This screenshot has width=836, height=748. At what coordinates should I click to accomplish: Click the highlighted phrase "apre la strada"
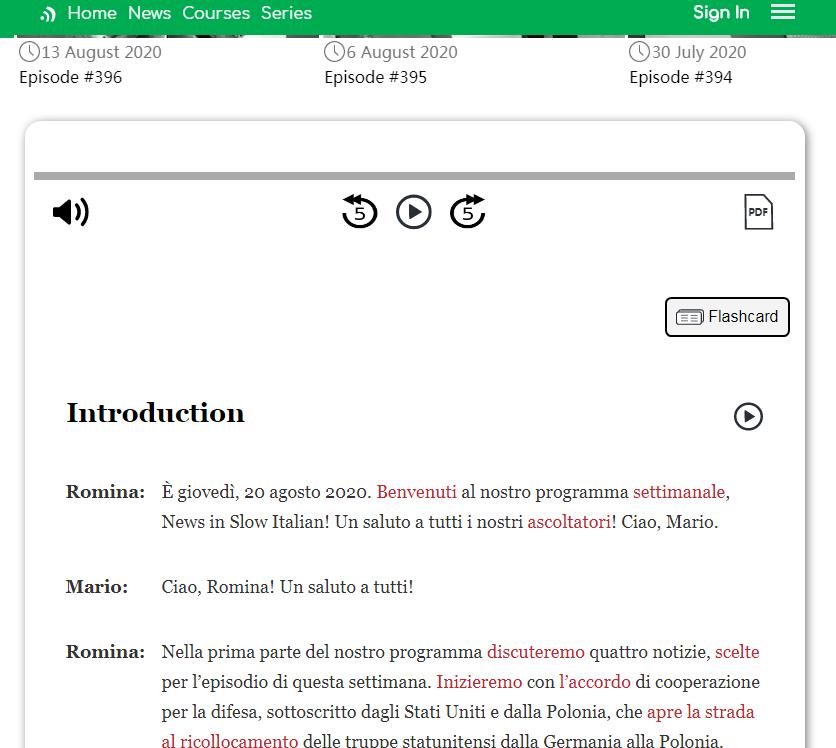coord(701,712)
